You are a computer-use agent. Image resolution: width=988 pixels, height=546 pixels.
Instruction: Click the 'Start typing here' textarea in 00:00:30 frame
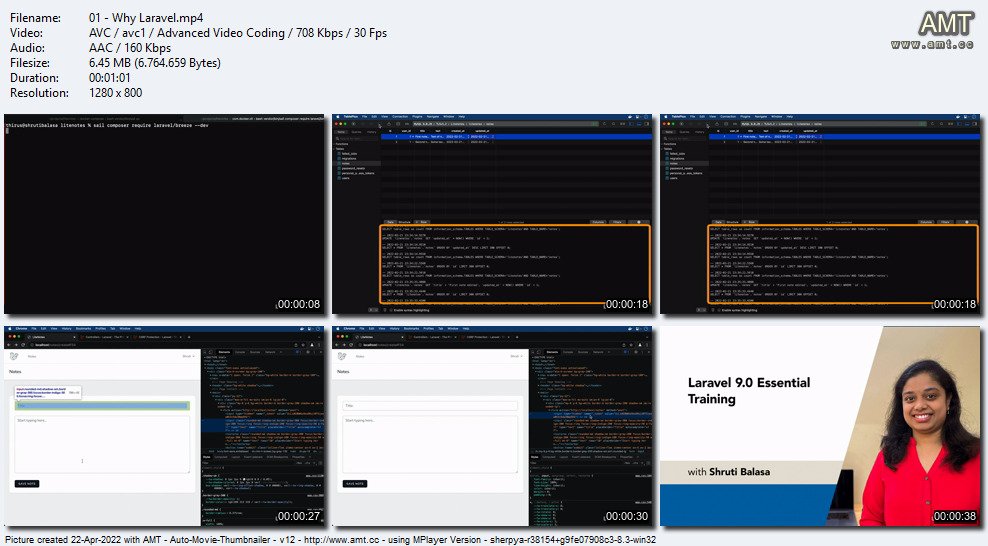click(430, 444)
